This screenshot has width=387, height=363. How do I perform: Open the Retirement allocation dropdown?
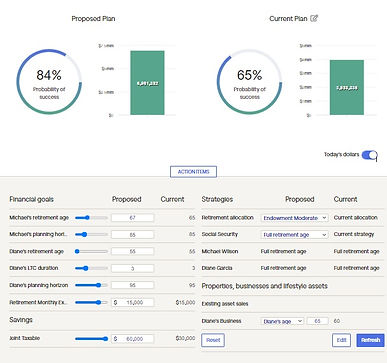pyautogui.click(x=294, y=218)
